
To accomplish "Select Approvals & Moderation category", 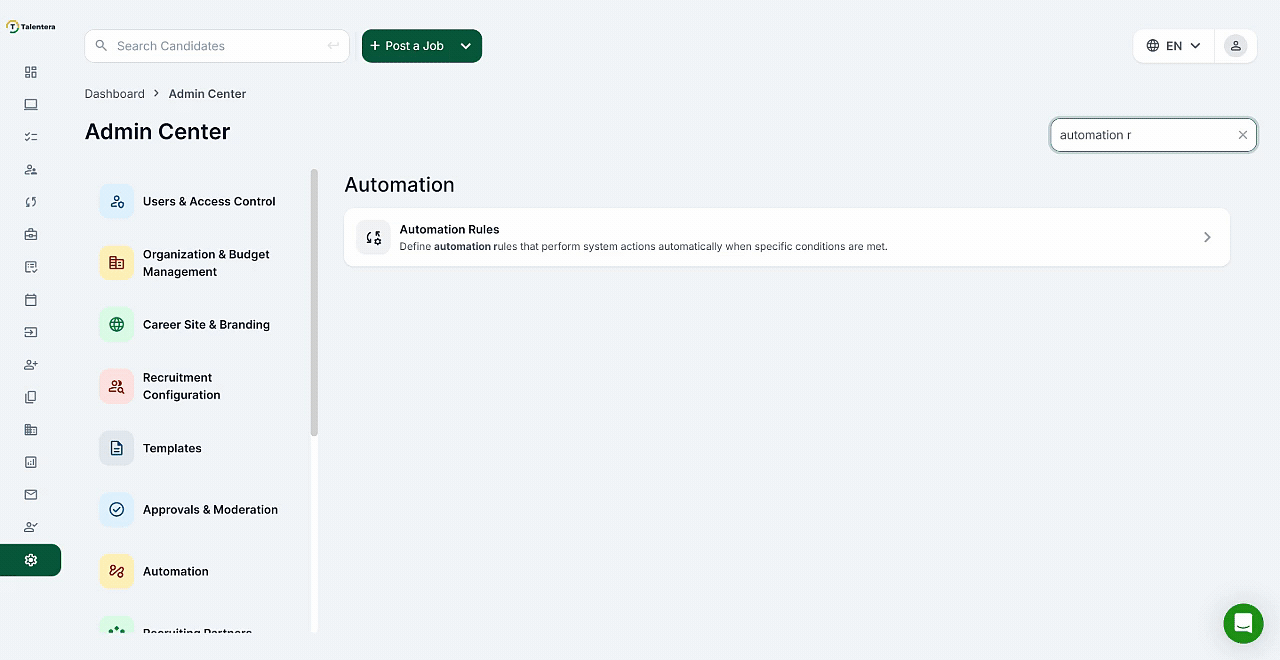I will click(x=210, y=510).
